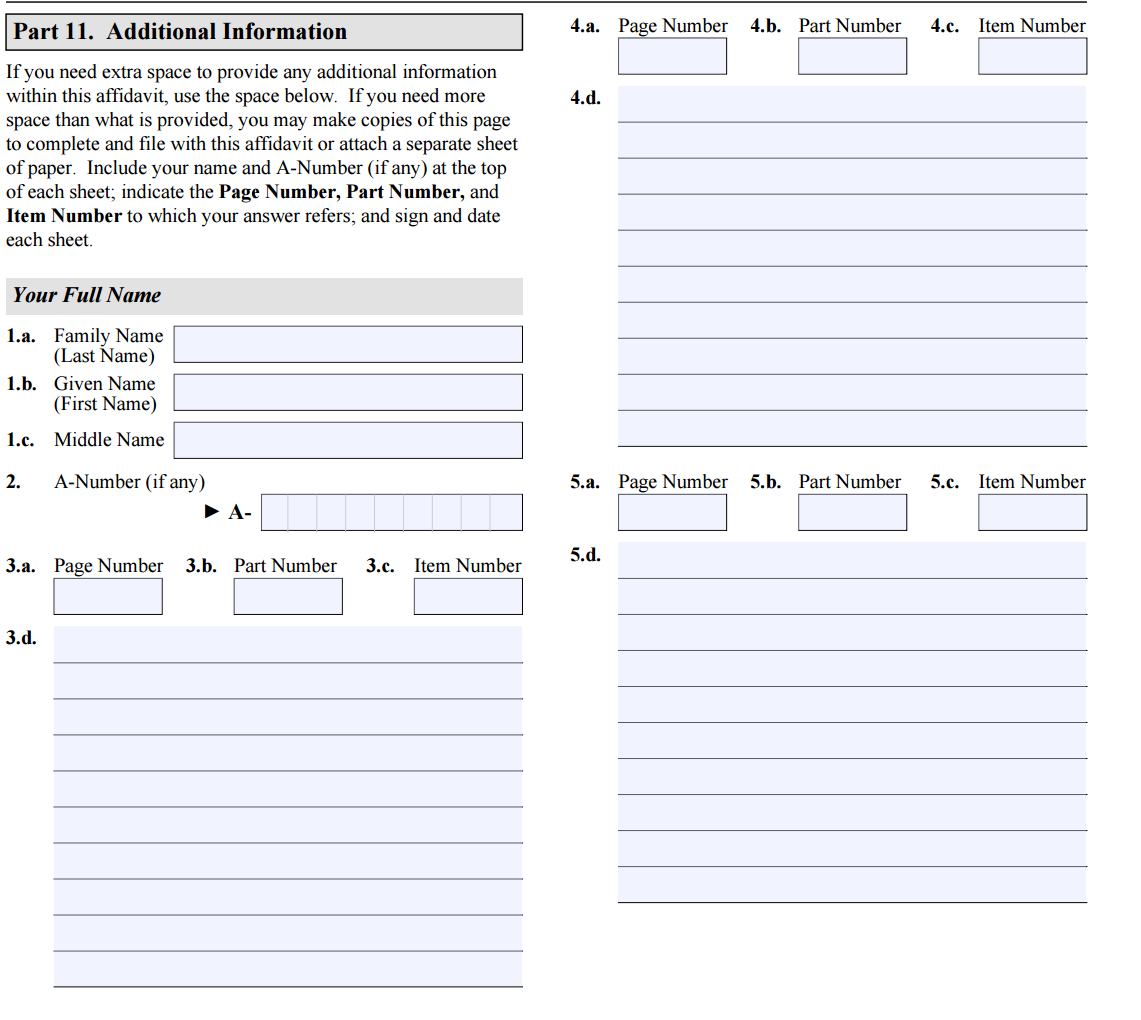The height and width of the screenshot is (1020, 1141).
Task: Click the Part 11 Additional Information heading
Action: tap(264, 32)
